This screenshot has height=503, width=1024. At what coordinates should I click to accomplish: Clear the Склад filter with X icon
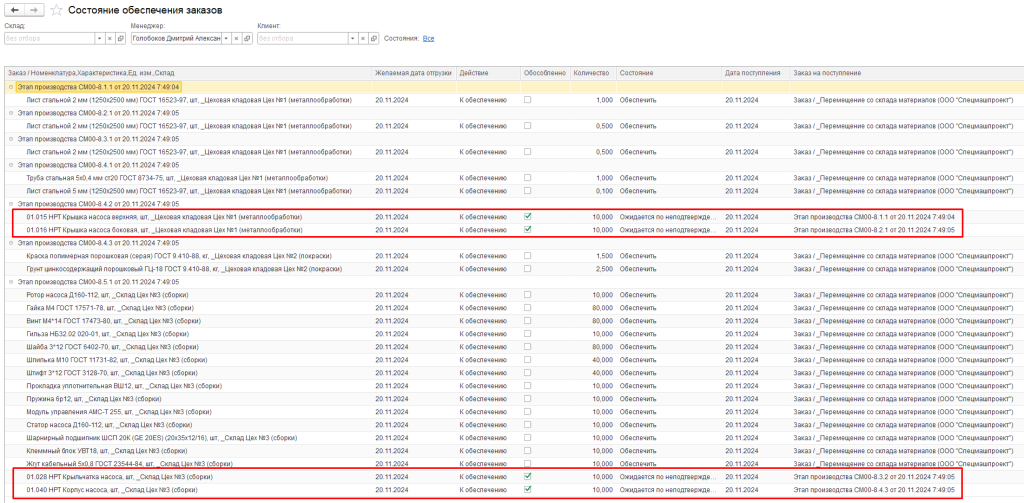click(110, 39)
